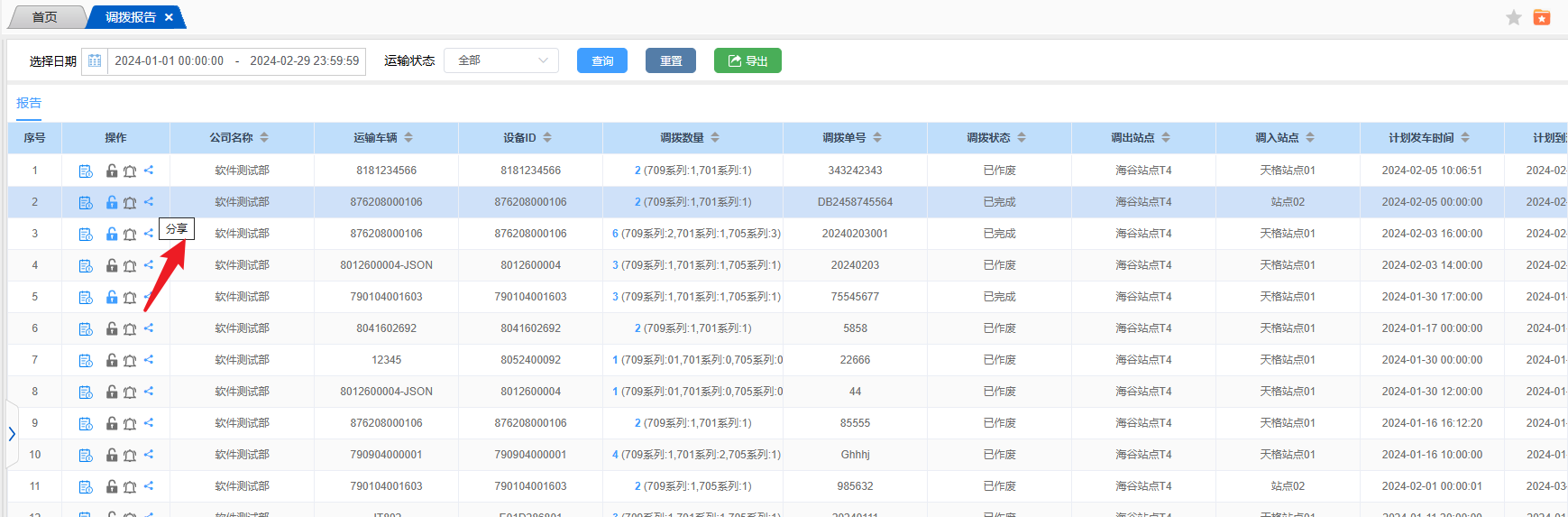
Task: Click the start date field 2024-01-01
Action: (x=170, y=61)
